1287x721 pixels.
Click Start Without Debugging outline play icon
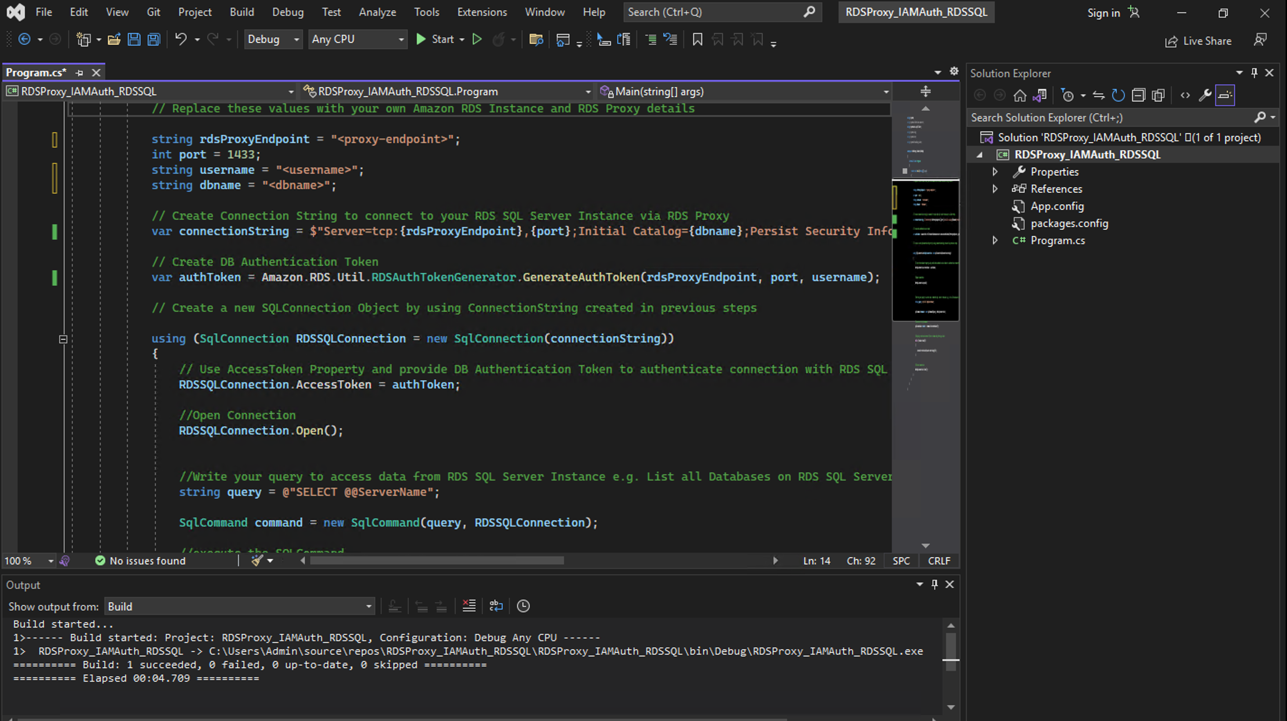click(477, 40)
